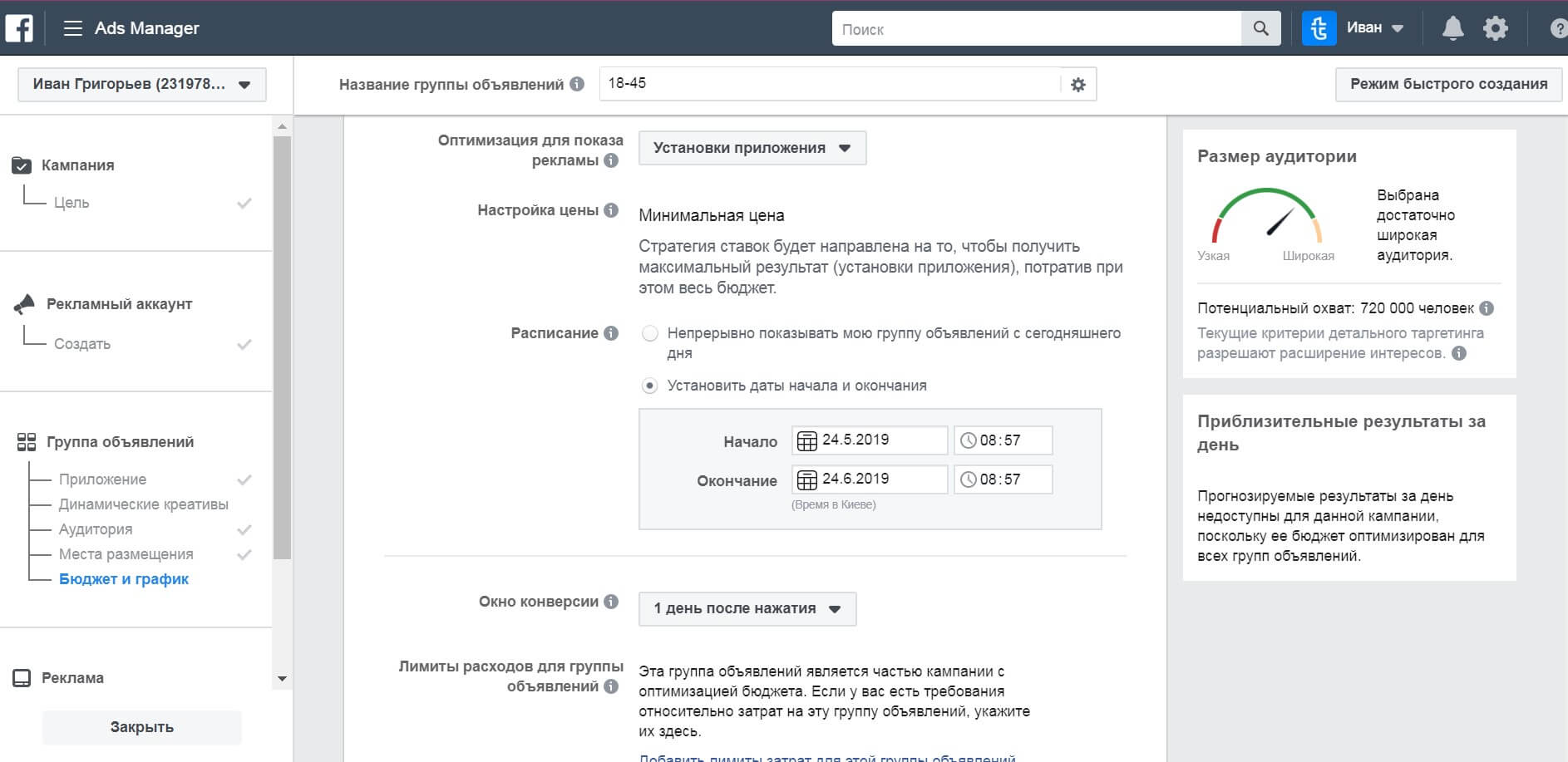The width and height of the screenshot is (1568, 762).
Task: Open the Установки приложения dropdown
Action: [752, 148]
